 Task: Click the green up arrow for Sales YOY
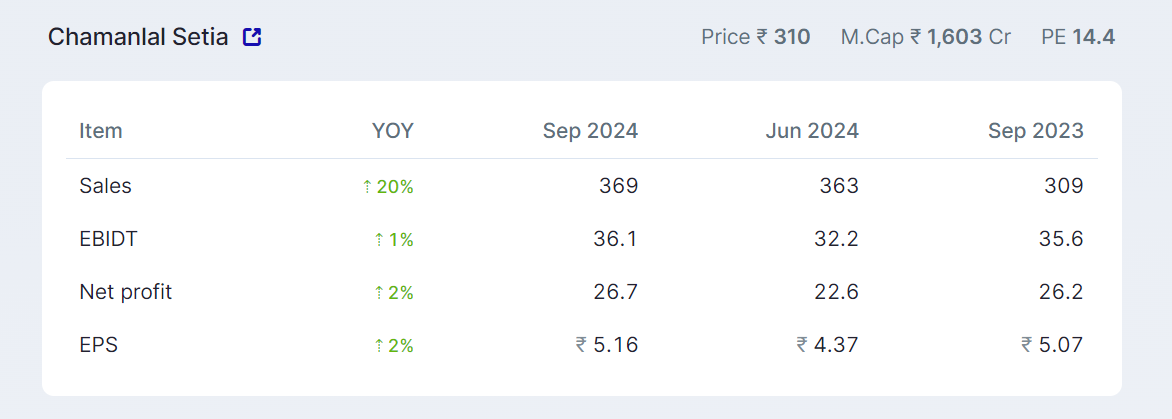pyautogui.click(x=367, y=187)
